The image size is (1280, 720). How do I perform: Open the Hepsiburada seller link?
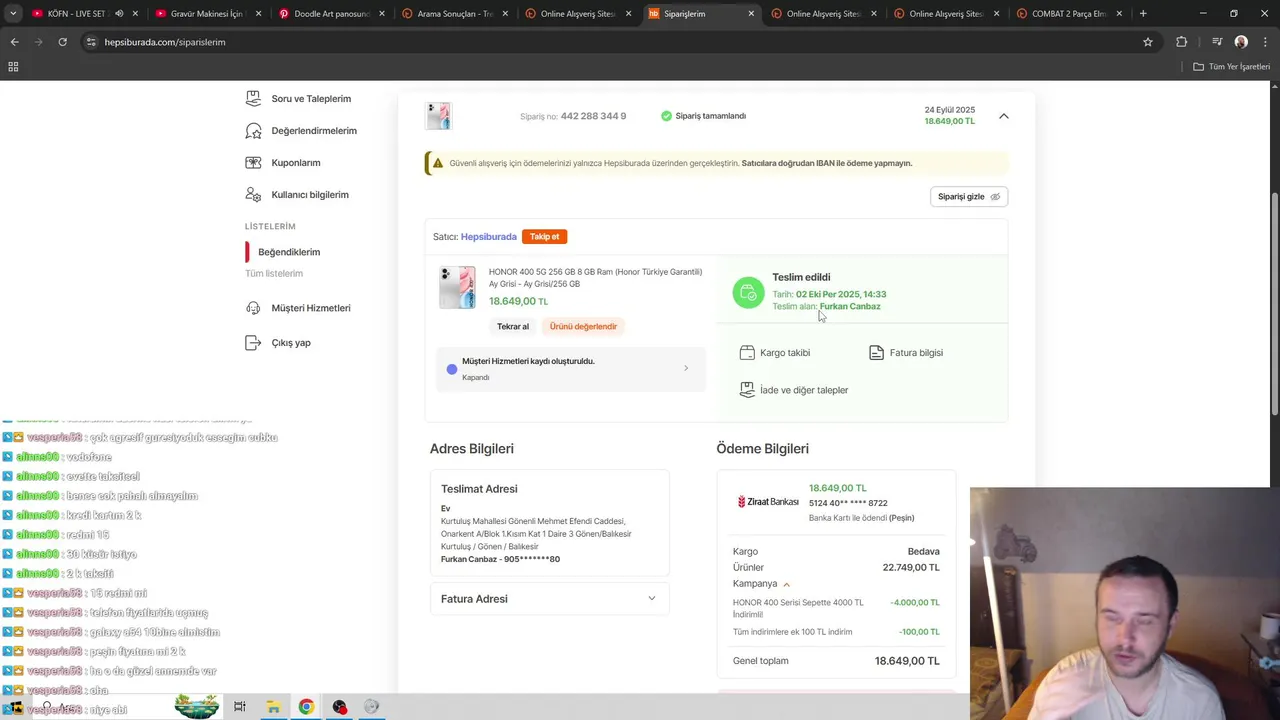489,237
